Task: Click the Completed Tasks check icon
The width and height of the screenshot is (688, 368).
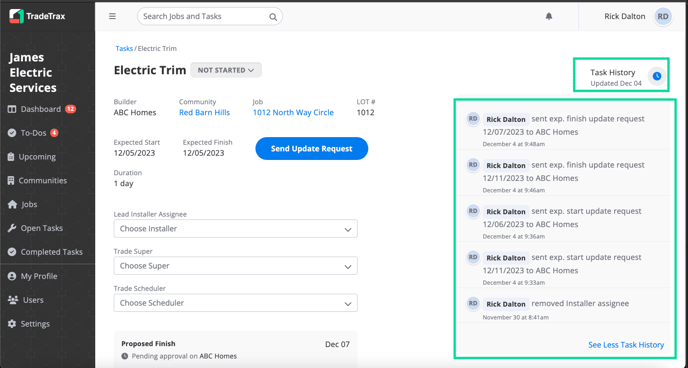Action: tap(12, 252)
